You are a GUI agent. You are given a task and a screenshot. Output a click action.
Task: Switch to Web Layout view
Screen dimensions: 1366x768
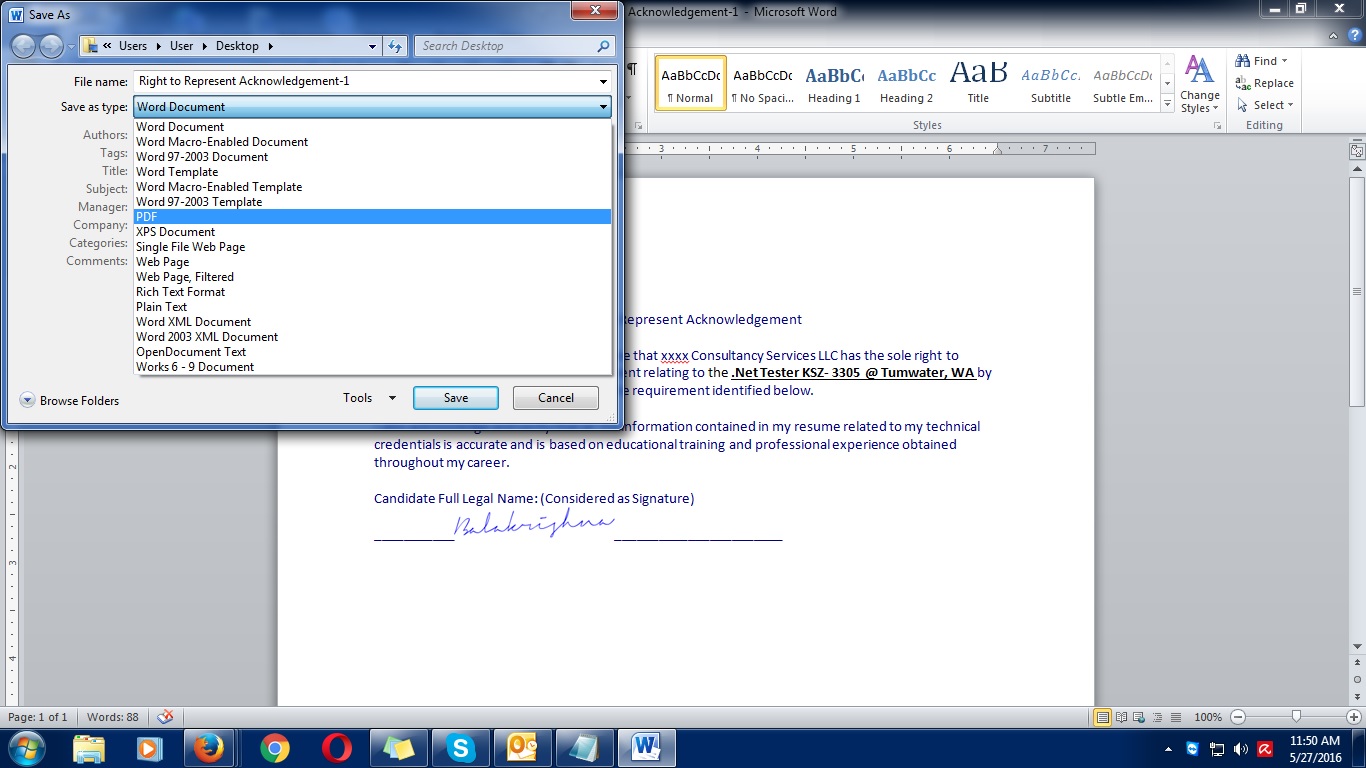(1138, 717)
